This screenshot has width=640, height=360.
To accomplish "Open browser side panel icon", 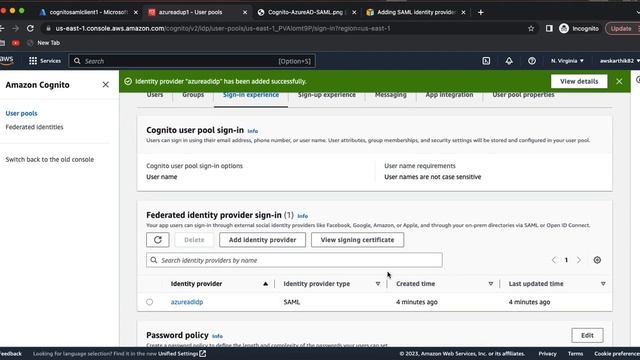I will coord(549,28).
